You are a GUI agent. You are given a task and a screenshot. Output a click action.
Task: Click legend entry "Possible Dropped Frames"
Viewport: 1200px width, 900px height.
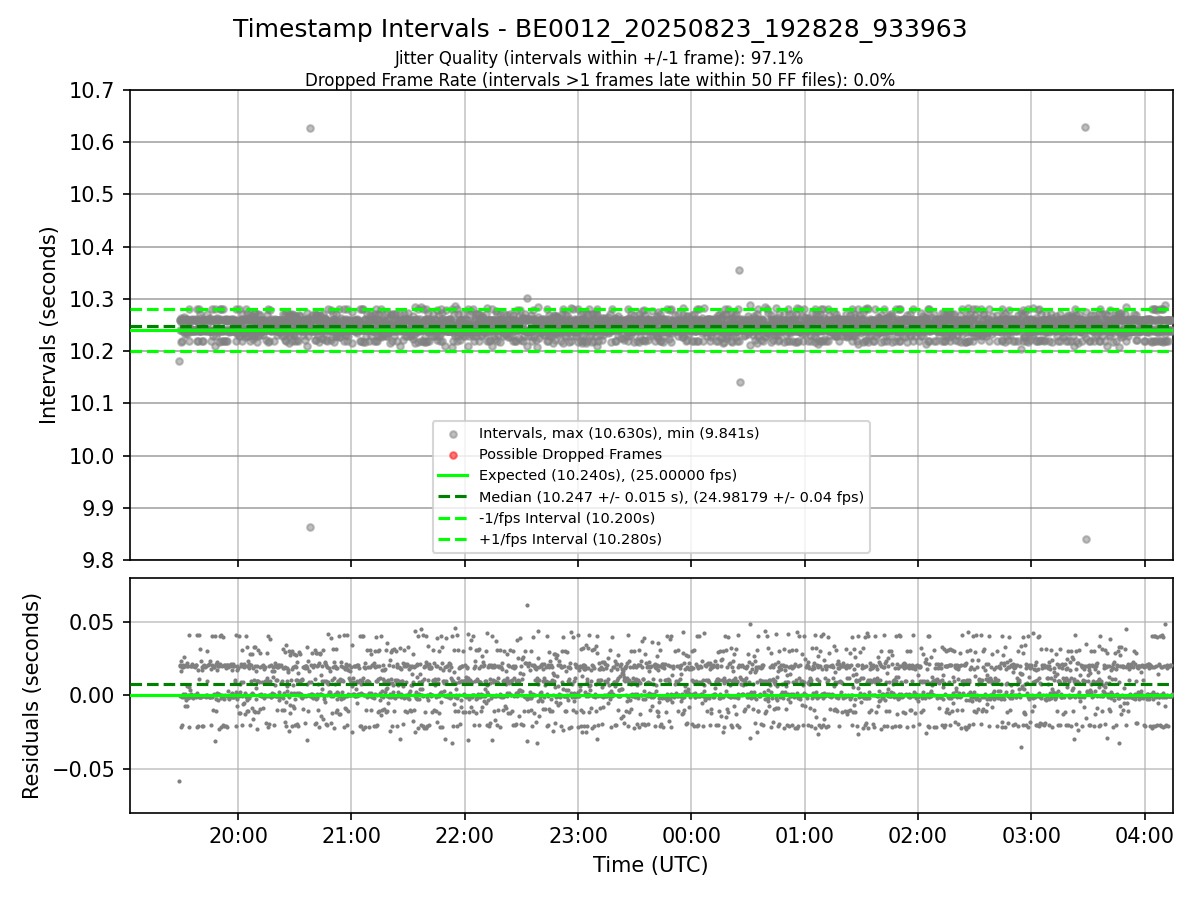point(570,454)
